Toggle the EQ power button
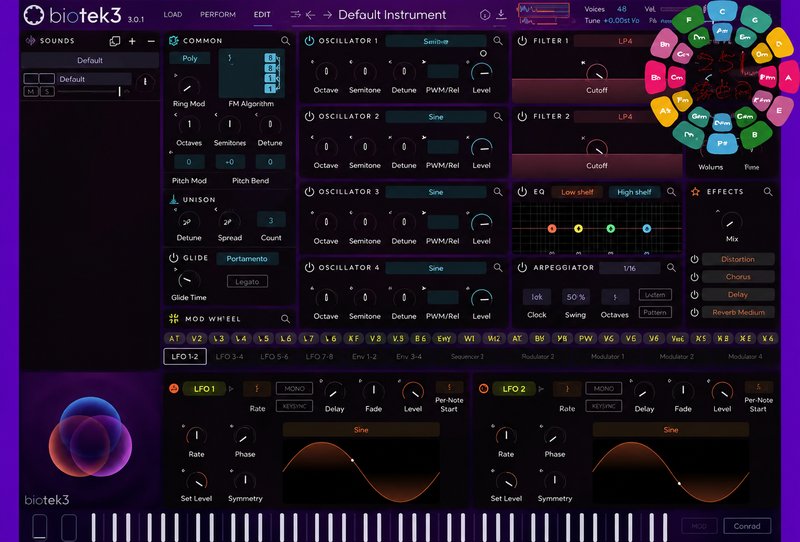Image resolution: width=800 pixels, height=542 pixels. pos(522,192)
